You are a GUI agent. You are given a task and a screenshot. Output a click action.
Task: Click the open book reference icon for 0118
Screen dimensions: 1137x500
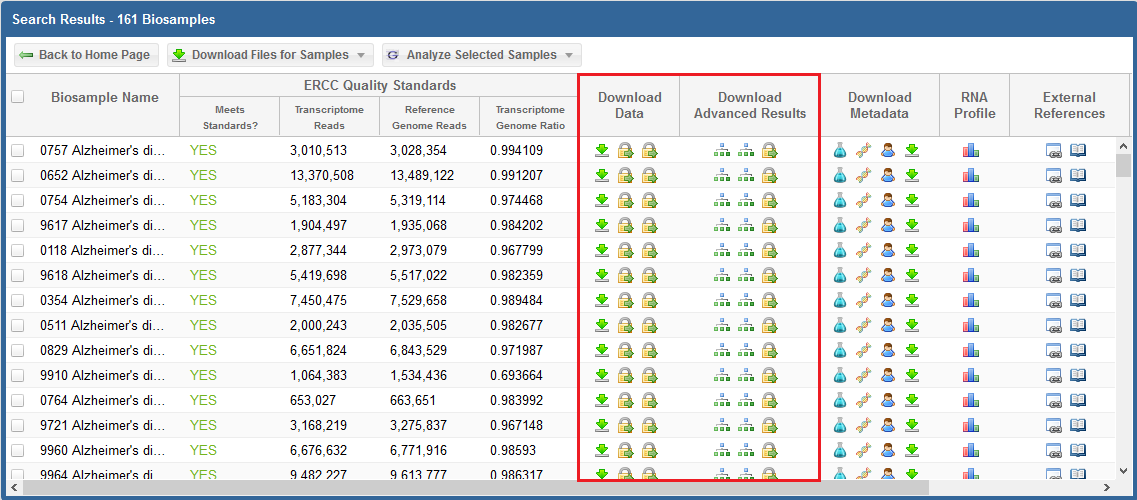point(1078,250)
